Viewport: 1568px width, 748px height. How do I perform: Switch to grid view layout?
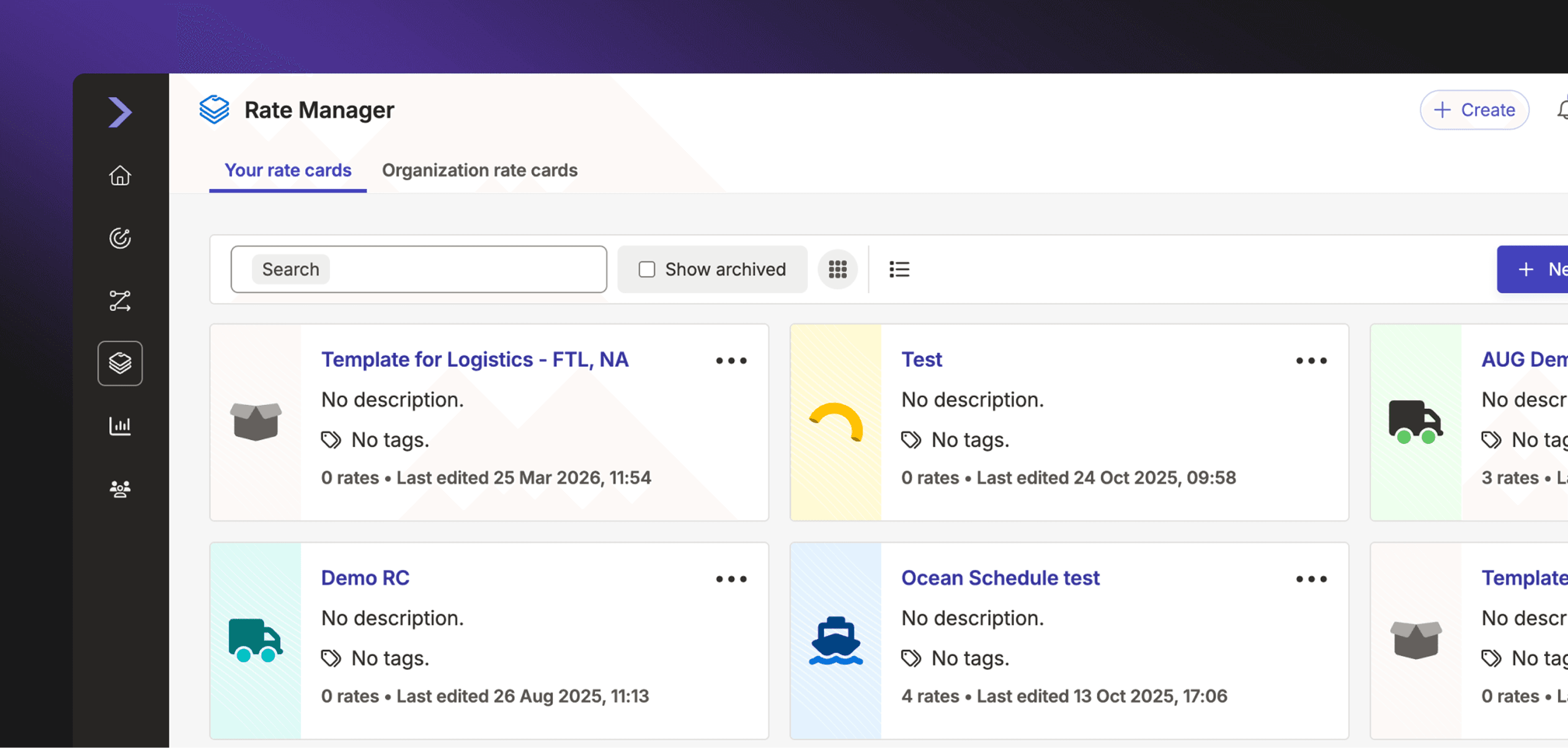pos(838,269)
